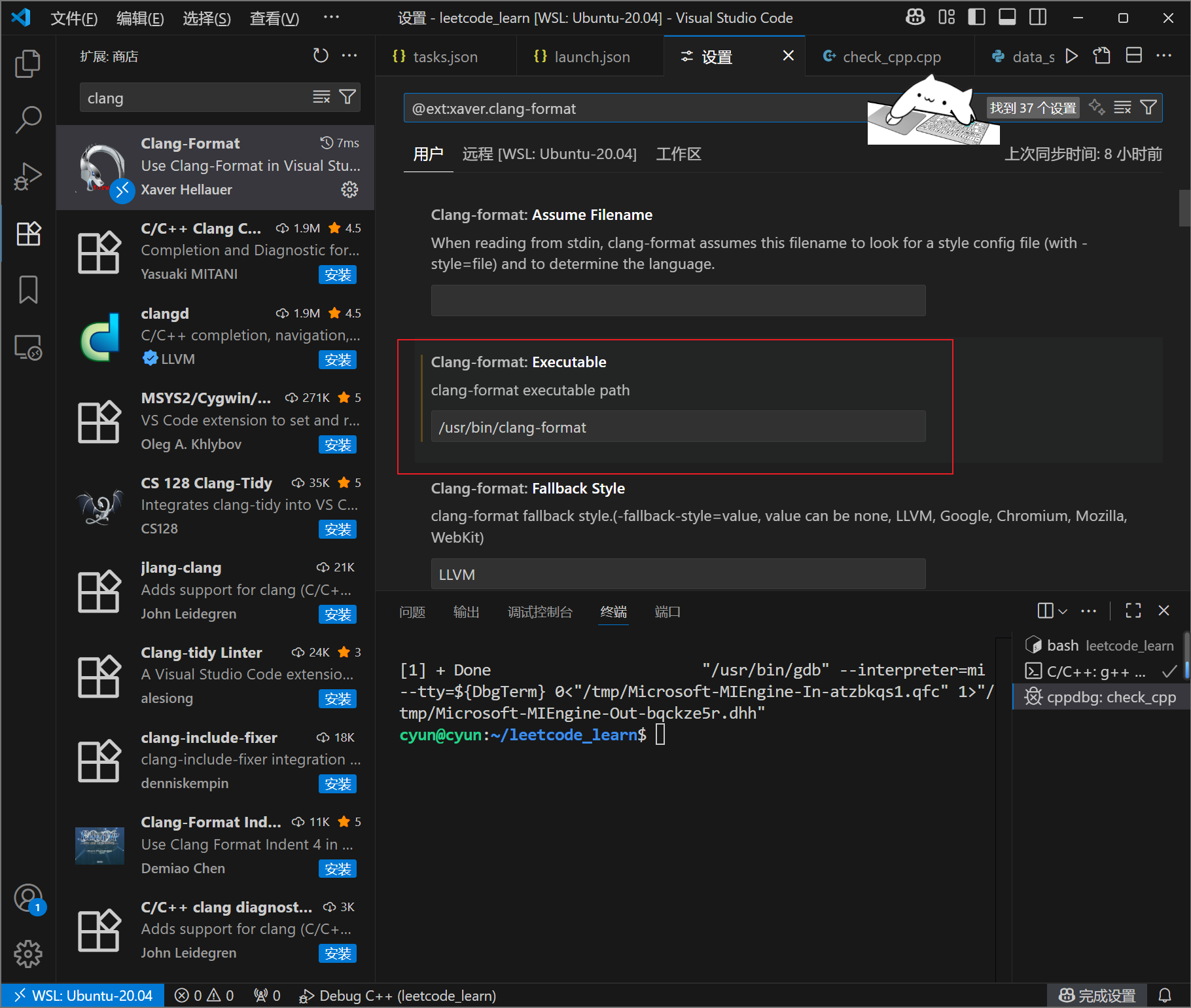Viewport: 1191px width, 1008px height.
Task: Open notifications bell in status bar
Action: pos(1165,996)
